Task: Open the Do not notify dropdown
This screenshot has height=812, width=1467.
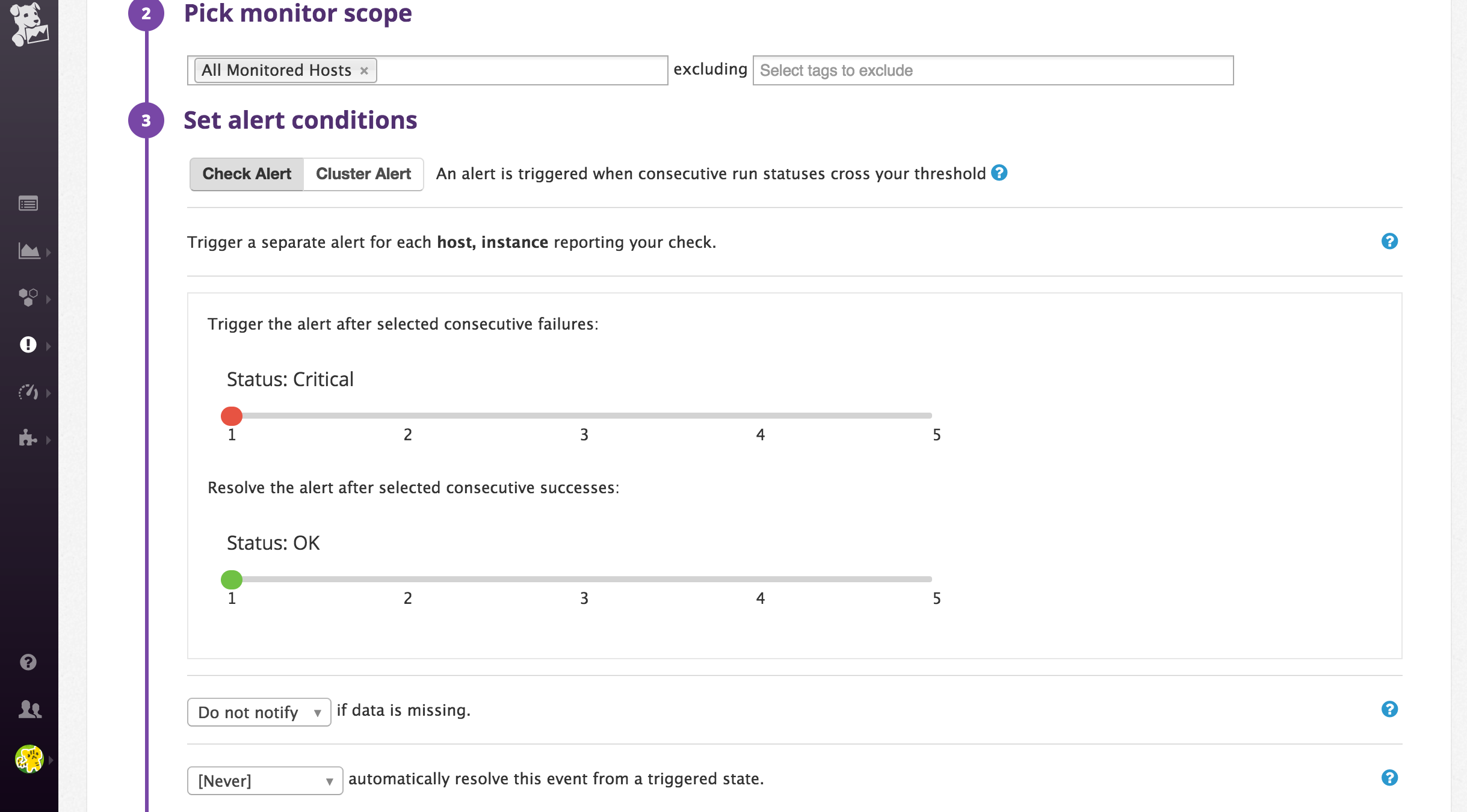Action: click(x=258, y=712)
